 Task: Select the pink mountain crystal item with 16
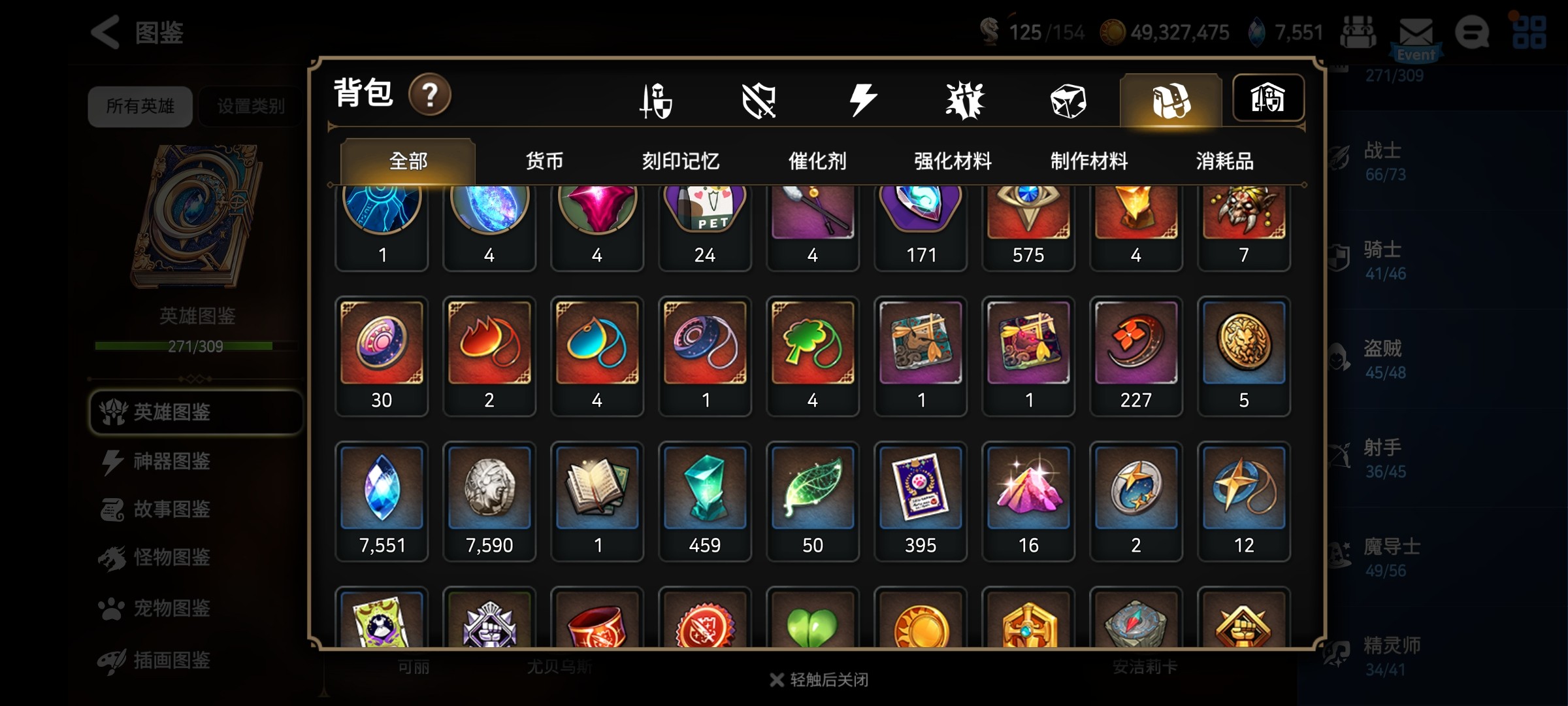coord(1028,501)
